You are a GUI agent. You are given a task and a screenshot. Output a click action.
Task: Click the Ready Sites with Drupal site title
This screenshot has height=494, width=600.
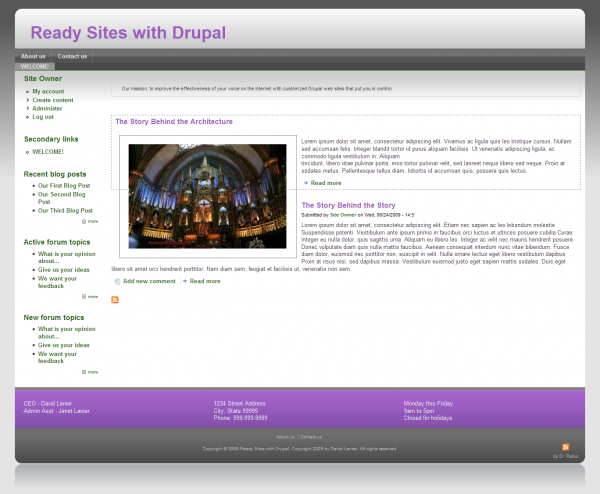point(128,33)
